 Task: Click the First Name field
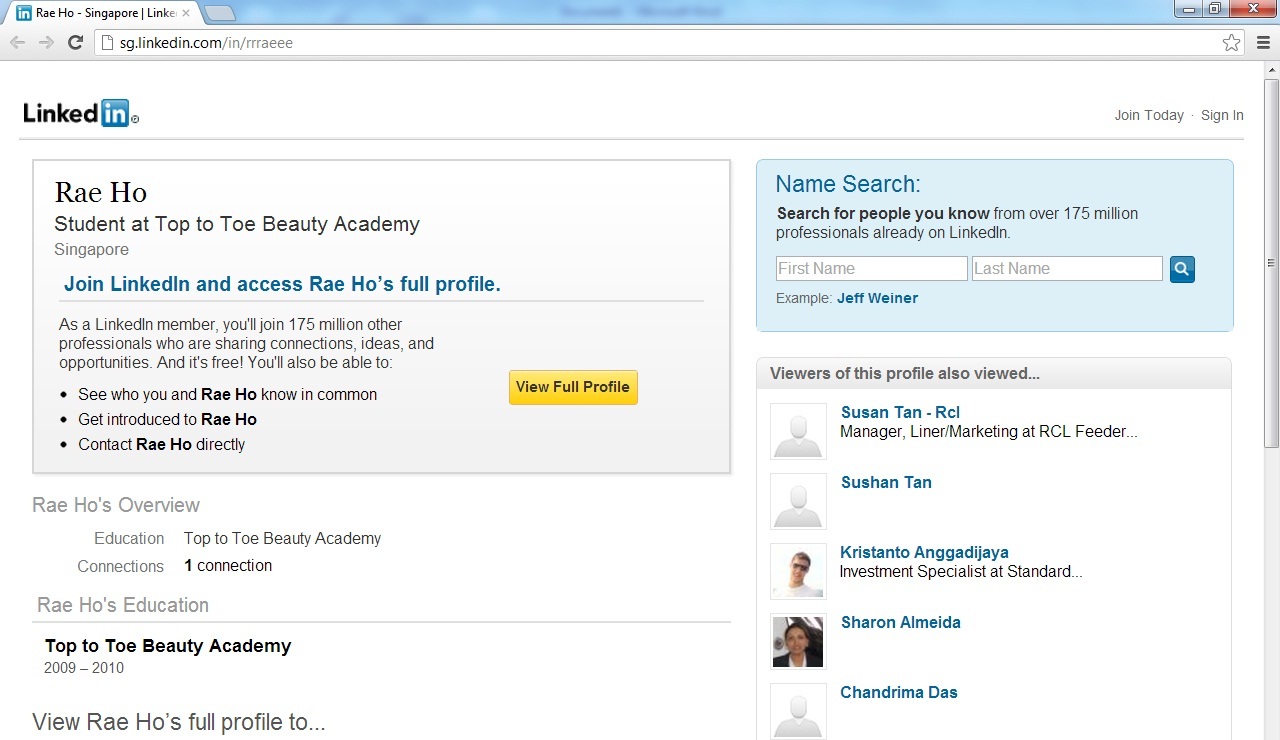pyautogui.click(x=872, y=268)
